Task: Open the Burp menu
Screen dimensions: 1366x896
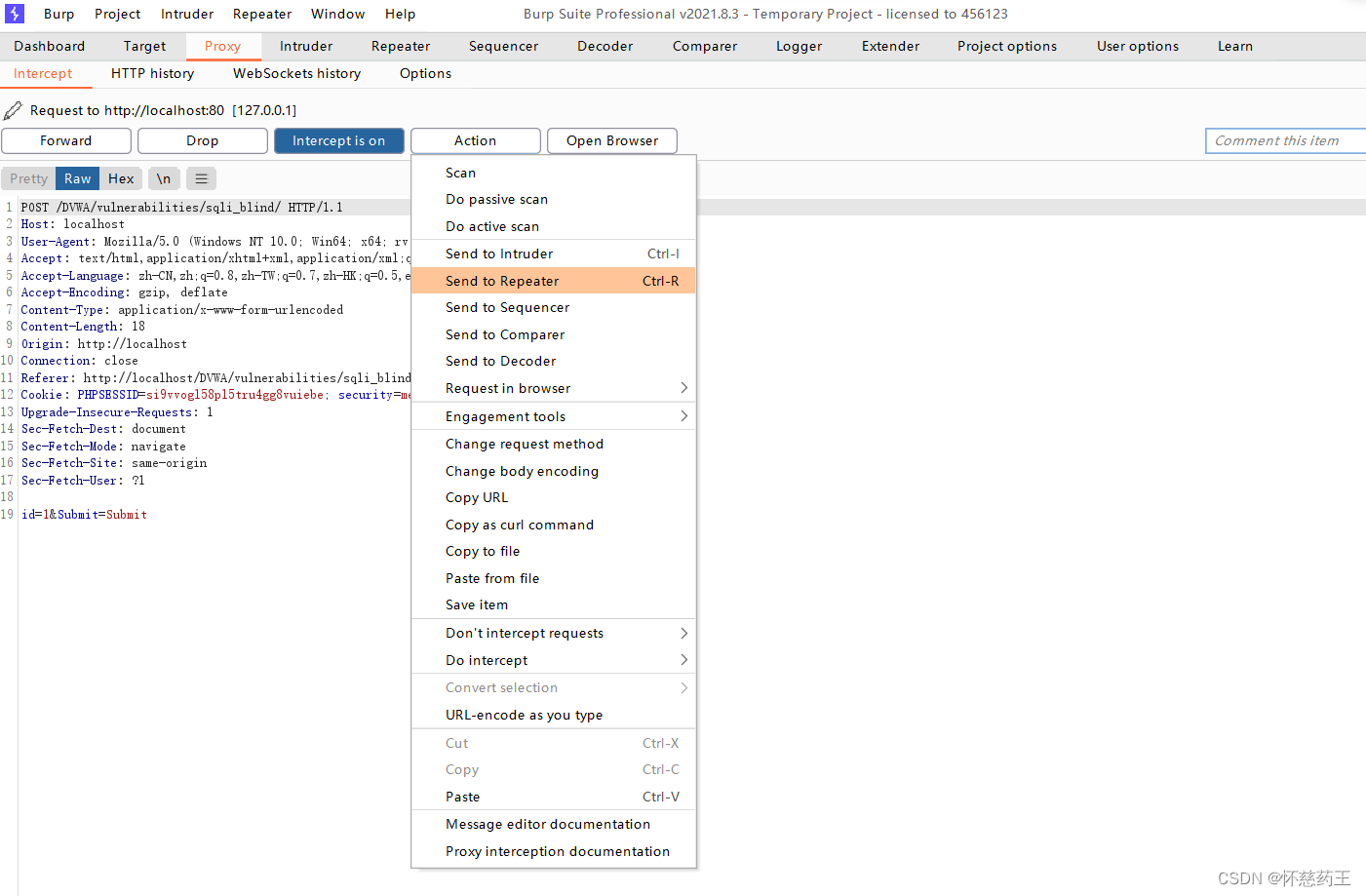Action: coord(59,14)
